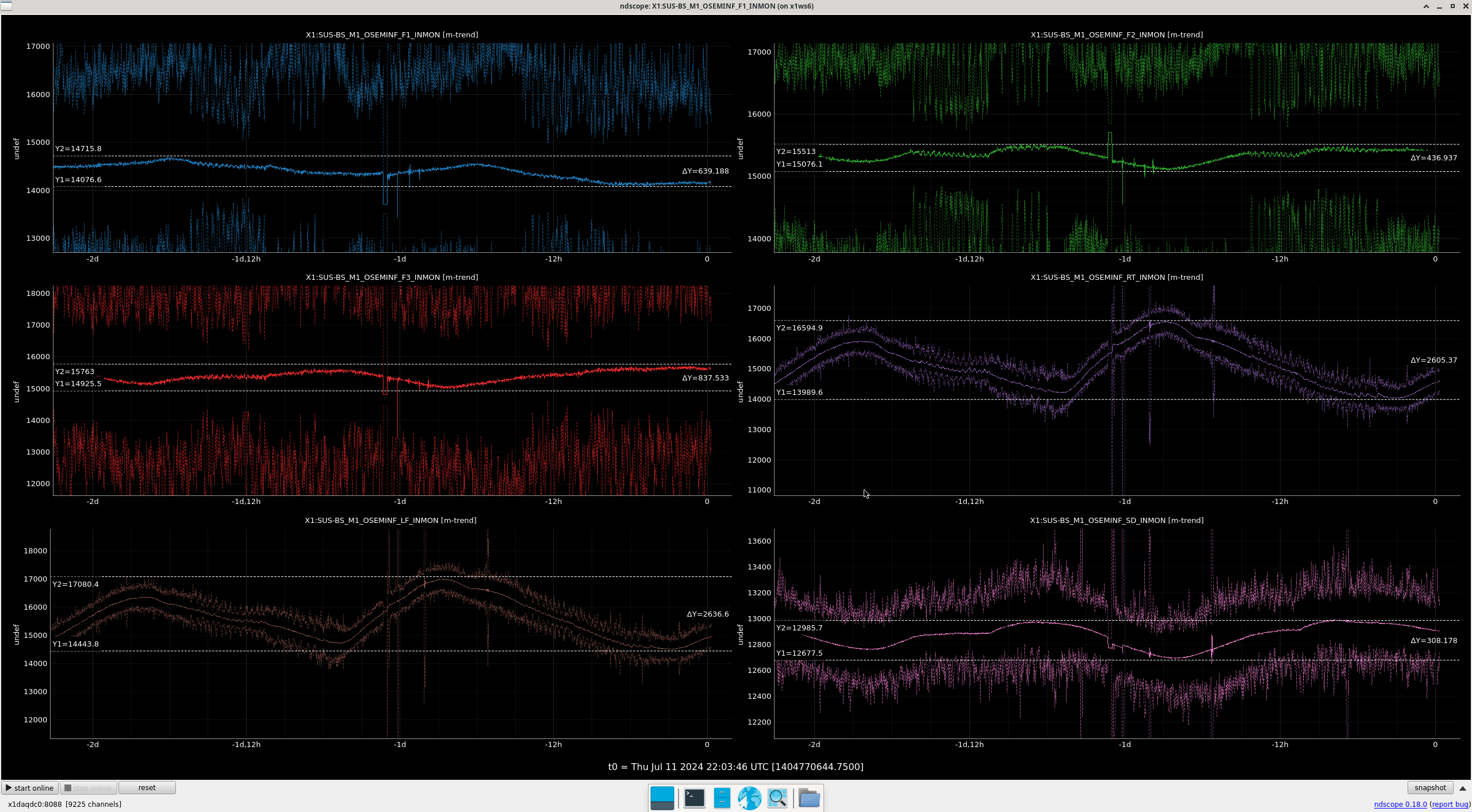This screenshot has height=812, width=1472.
Task: Select the Y1=12677.5 cursor in SD plot
Action: pyautogui.click(x=799, y=653)
